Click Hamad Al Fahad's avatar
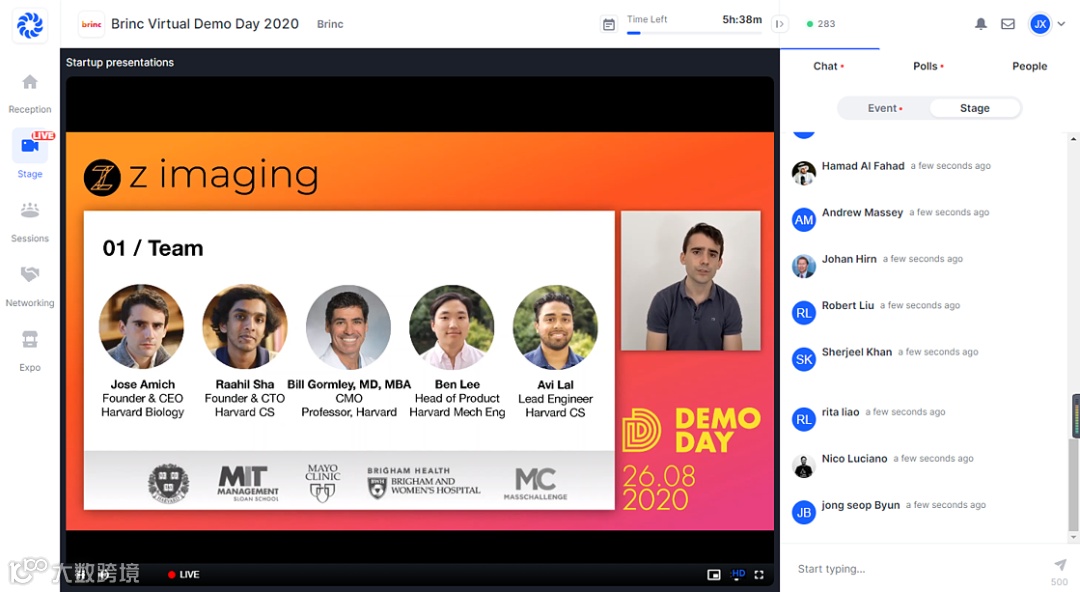The image size is (1080, 592). (x=803, y=173)
